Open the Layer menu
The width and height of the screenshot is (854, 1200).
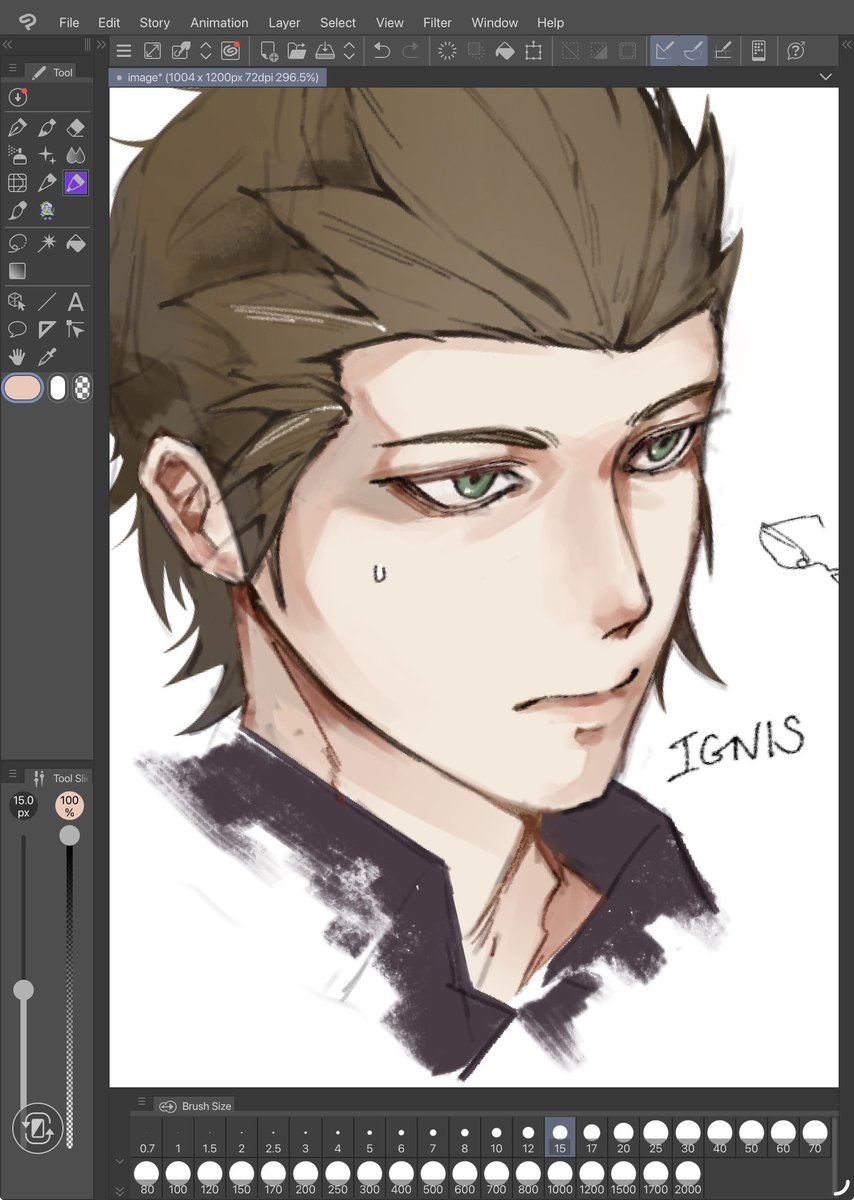click(x=285, y=22)
